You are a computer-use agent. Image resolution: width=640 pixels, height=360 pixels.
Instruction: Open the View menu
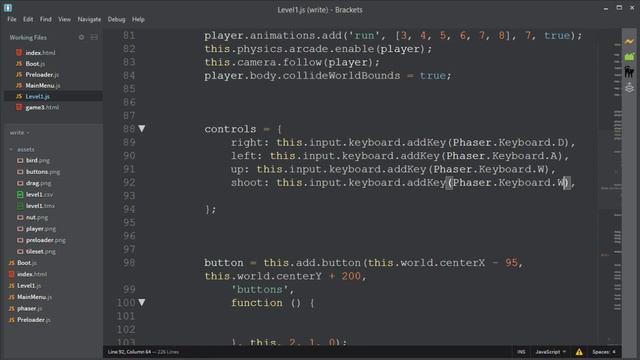[x=64, y=19]
